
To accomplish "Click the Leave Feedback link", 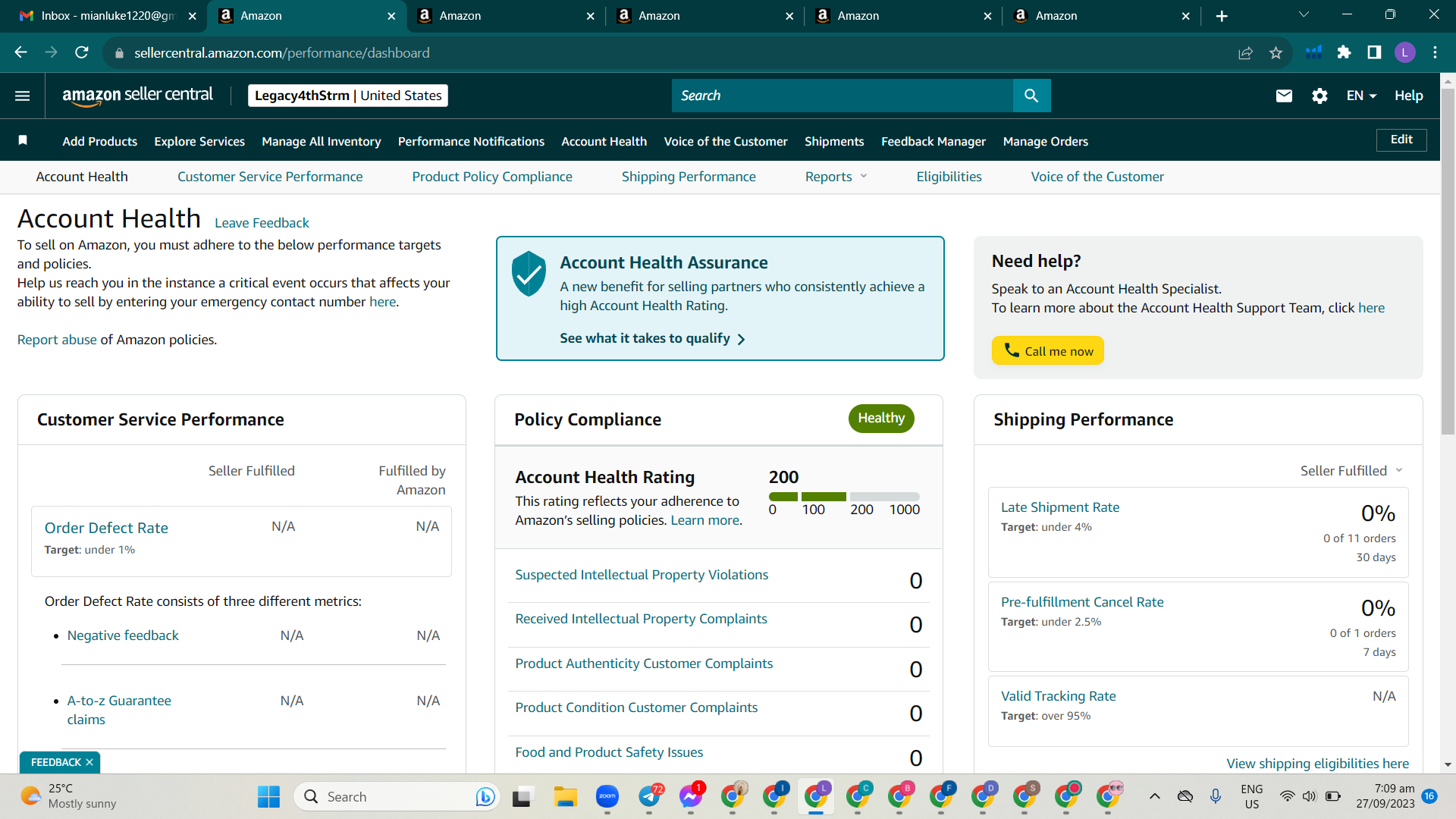I will 262,223.
